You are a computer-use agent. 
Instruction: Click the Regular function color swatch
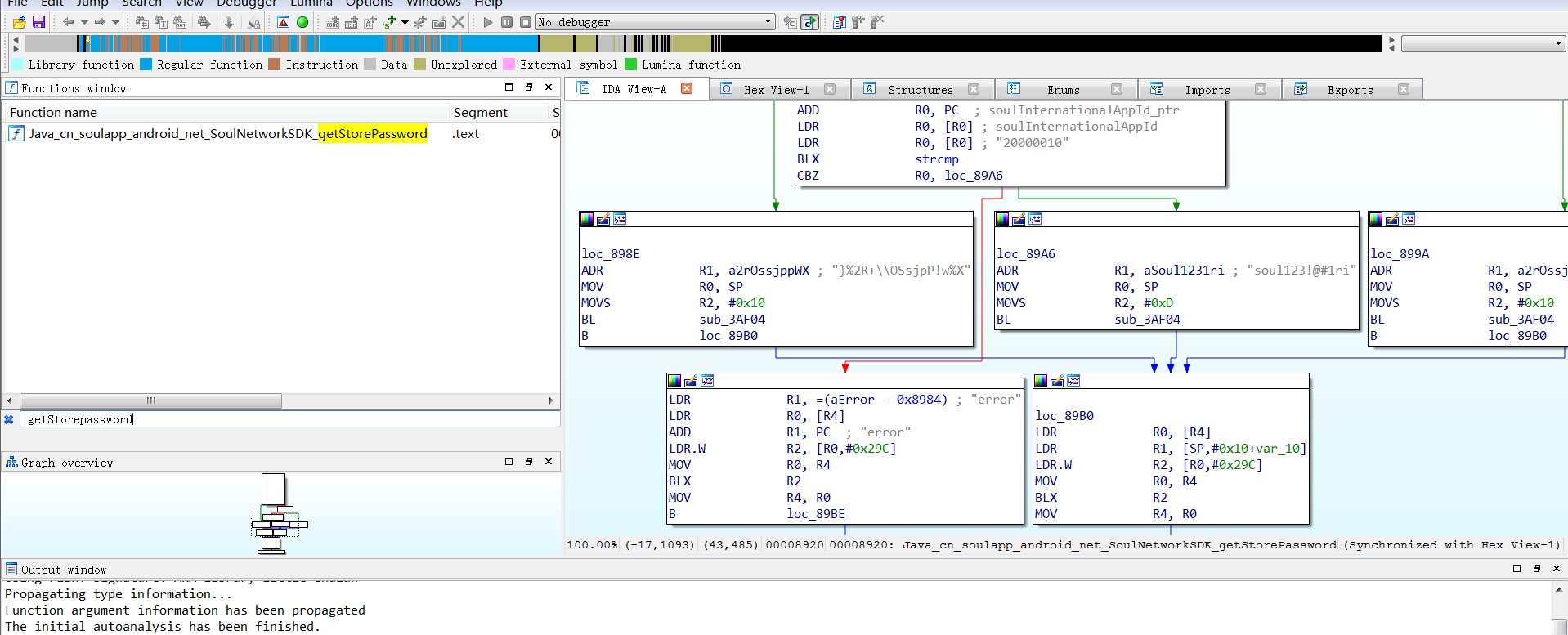[146, 65]
